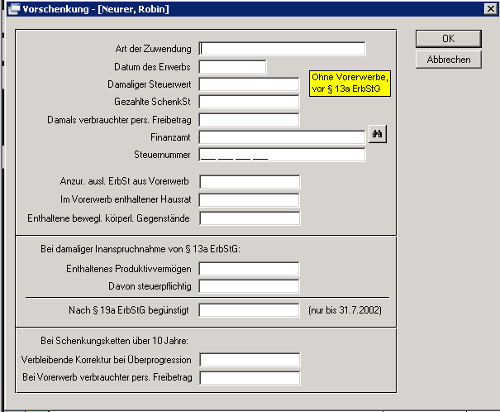500x412 pixels.
Task: Click into the Steuernummer field
Action: (282, 155)
